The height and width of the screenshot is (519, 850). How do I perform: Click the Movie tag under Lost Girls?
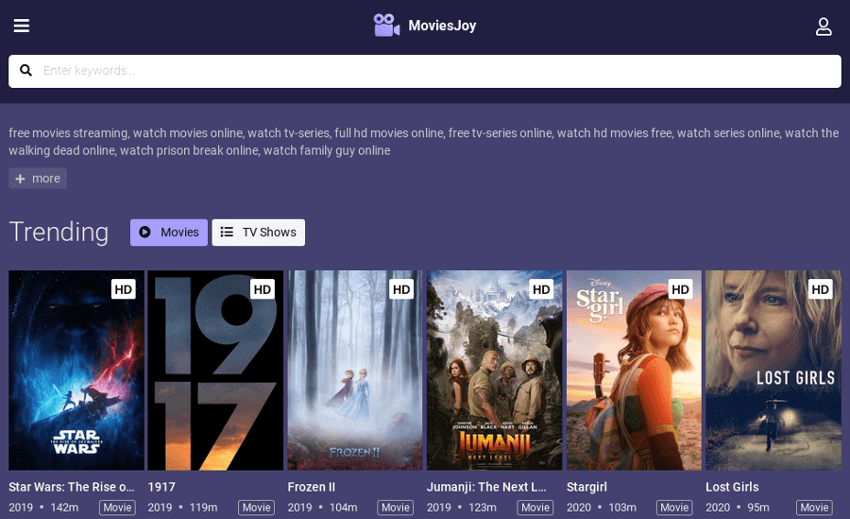(814, 508)
